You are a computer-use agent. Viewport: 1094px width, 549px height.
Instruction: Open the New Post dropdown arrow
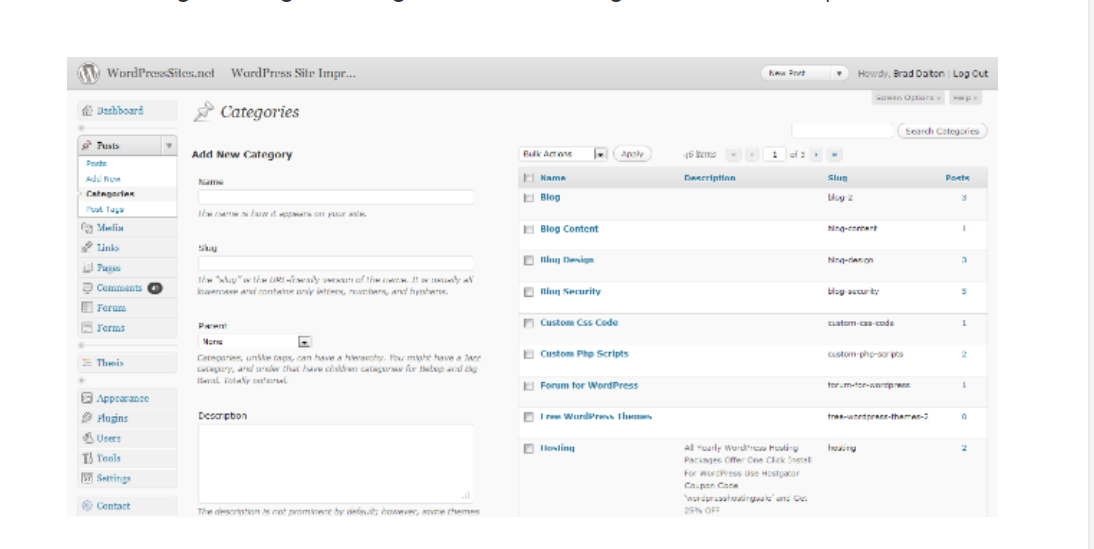tap(839, 73)
